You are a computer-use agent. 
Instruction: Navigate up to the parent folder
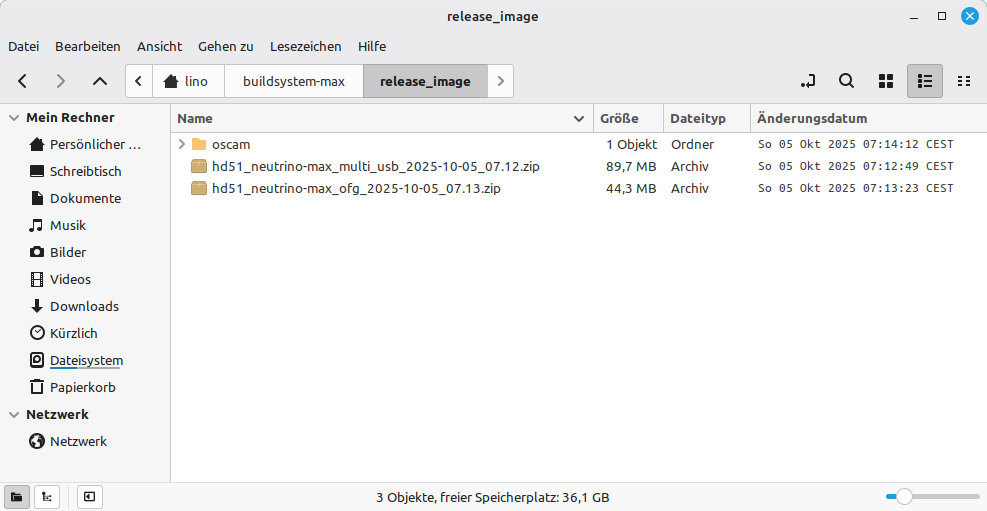tap(99, 81)
